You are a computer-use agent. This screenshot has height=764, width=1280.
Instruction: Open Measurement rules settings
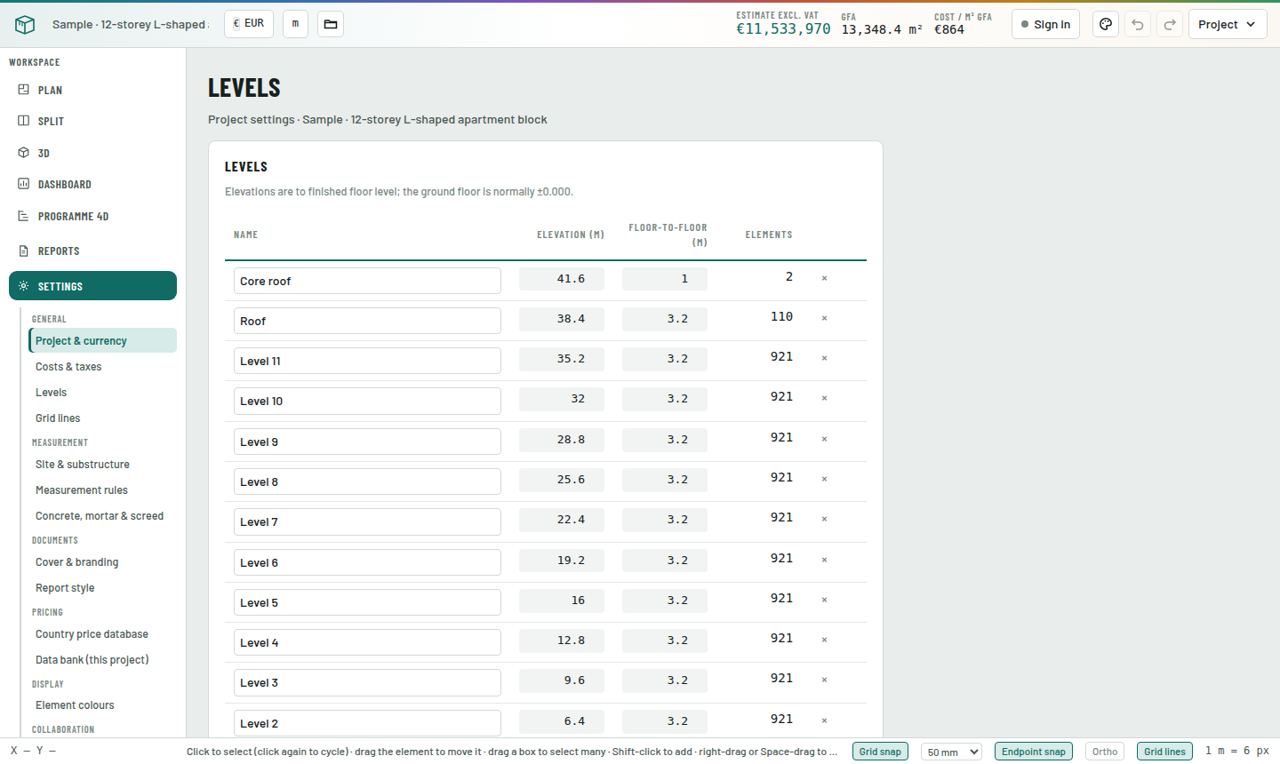pyautogui.click(x=102, y=490)
